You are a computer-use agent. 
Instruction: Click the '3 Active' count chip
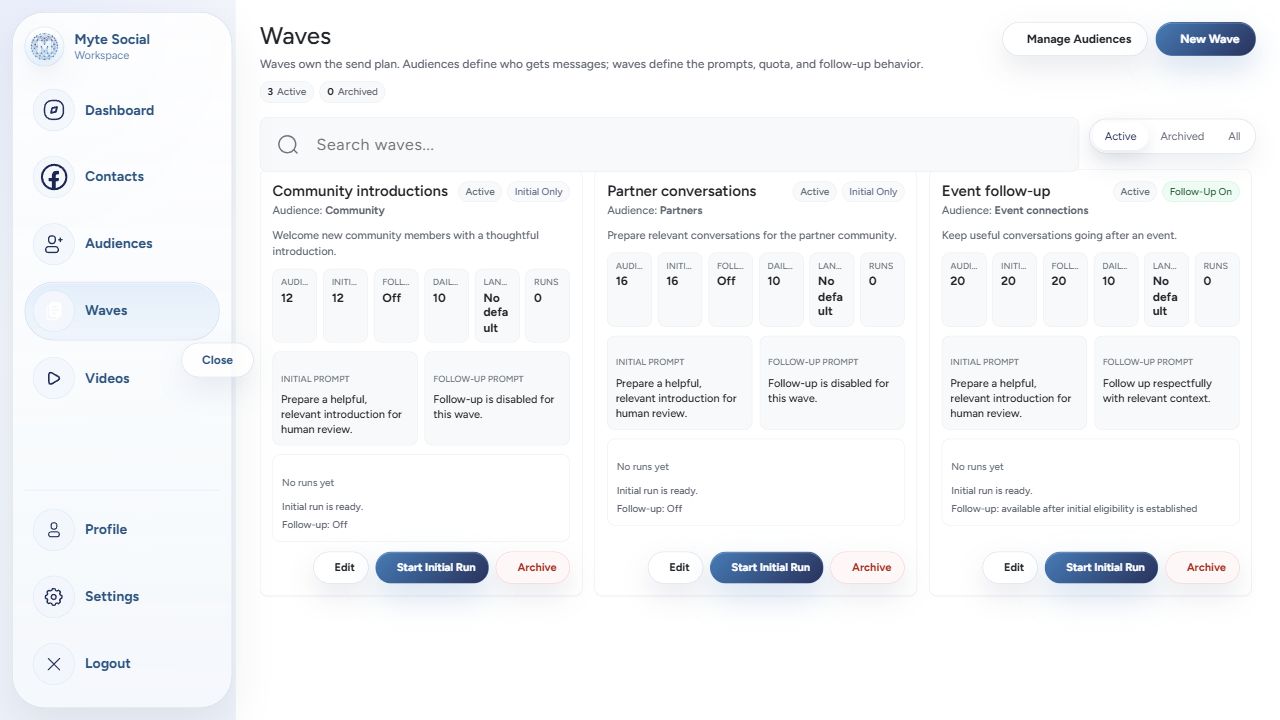pos(286,92)
